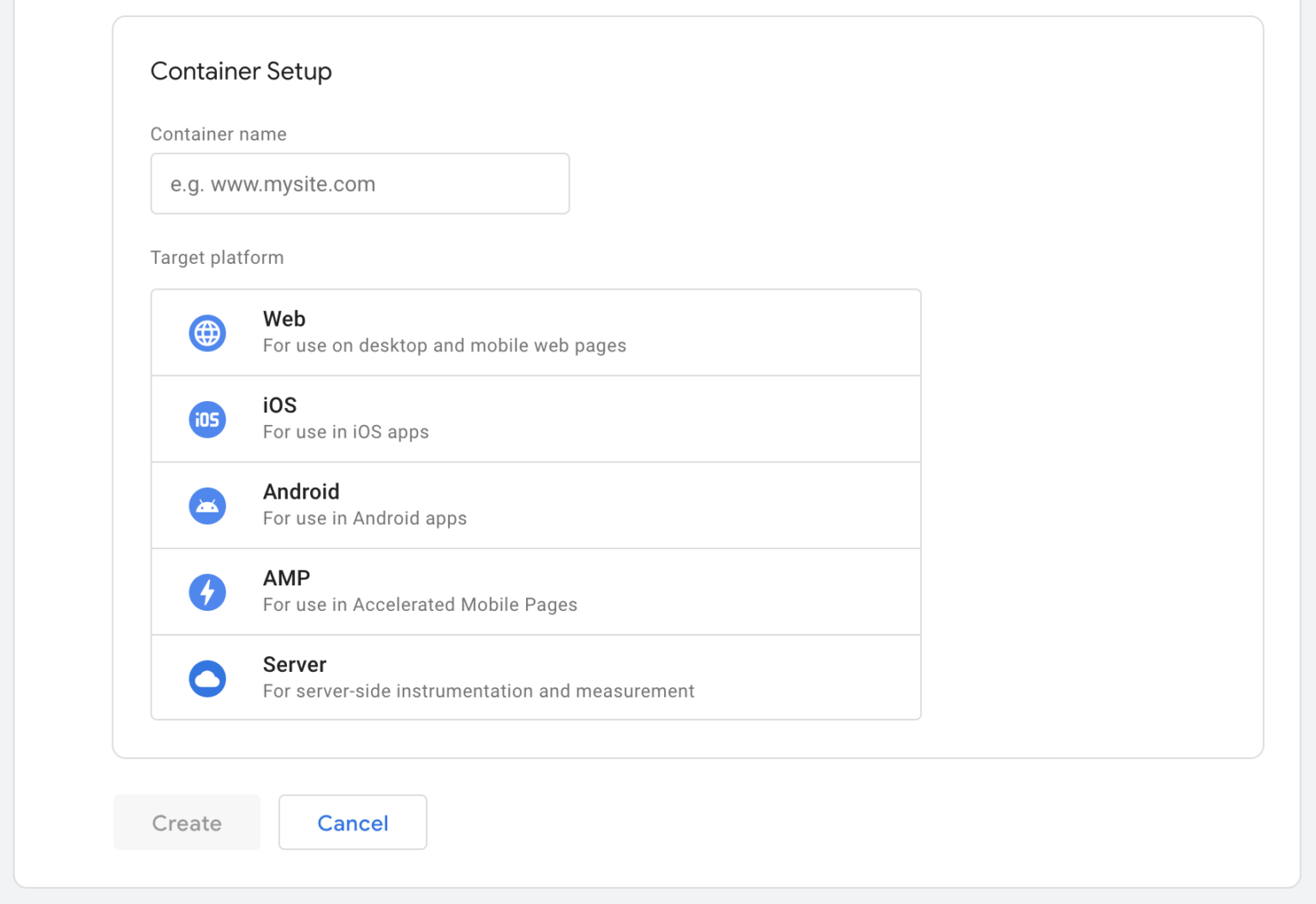The image size is (1316, 904).
Task: Click 'For server-side instrumentation and measurement' text
Action: [x=478, y=691]
